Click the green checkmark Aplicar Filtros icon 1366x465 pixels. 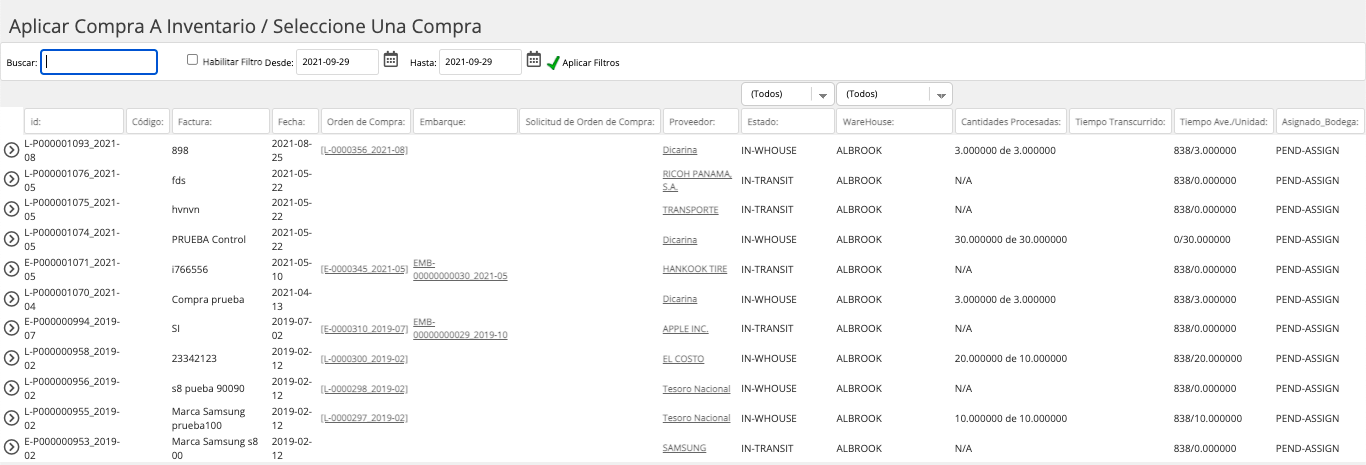553,62
